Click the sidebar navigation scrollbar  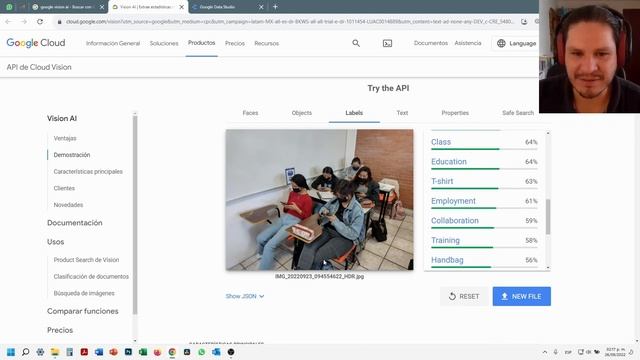(135, 215)
